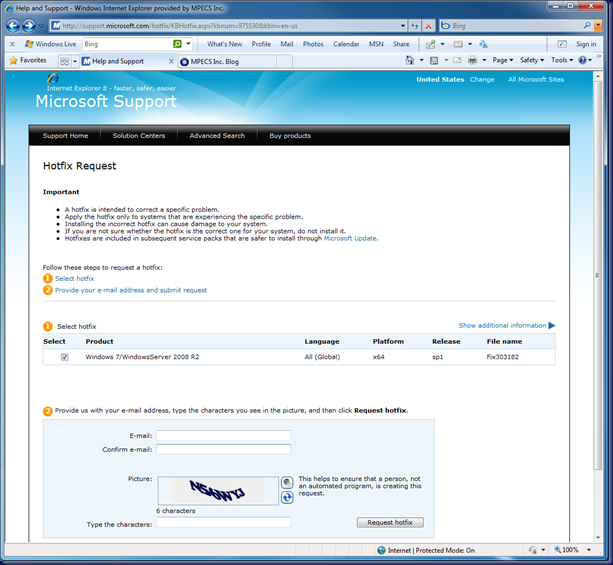The image size is (613, 565).
Task: Click the Print icon in command bar
Action: point(473,60)
